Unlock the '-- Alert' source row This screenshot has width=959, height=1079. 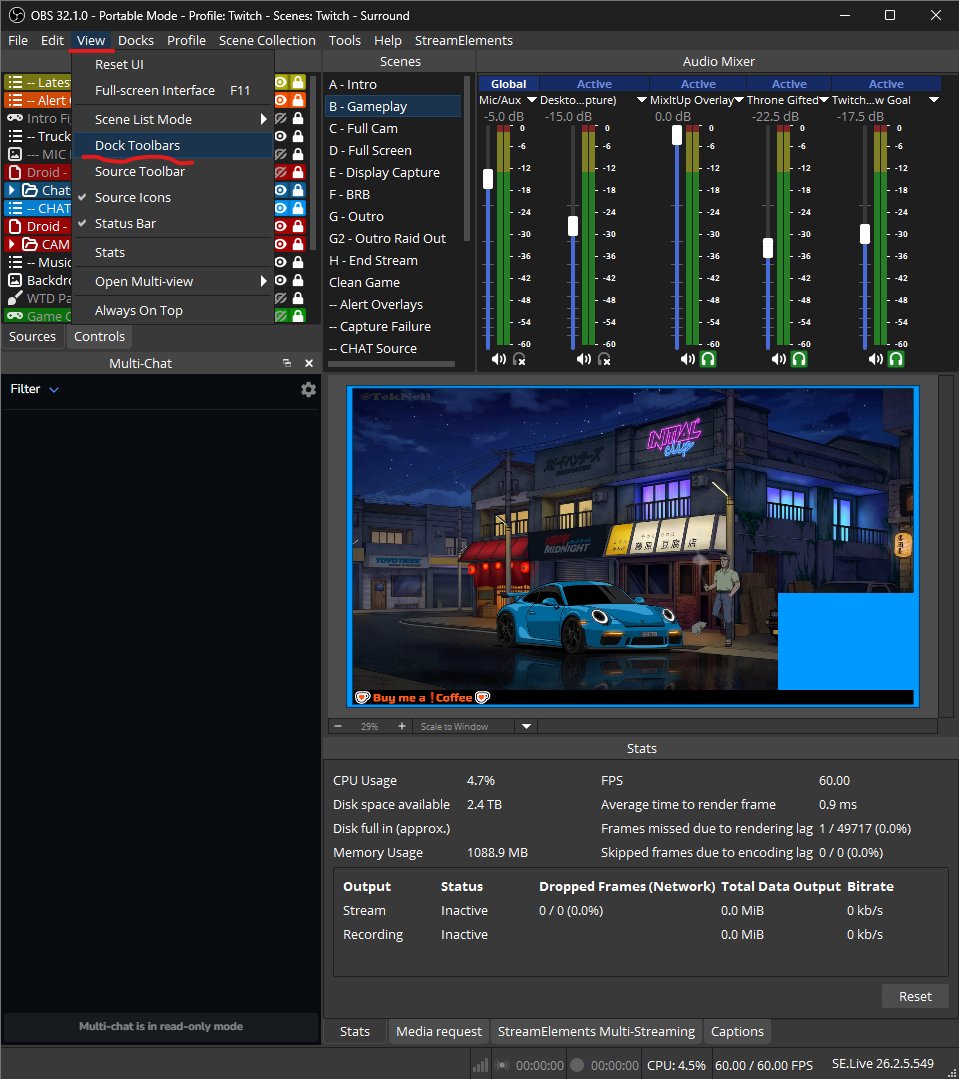click(x=298, y=100)
